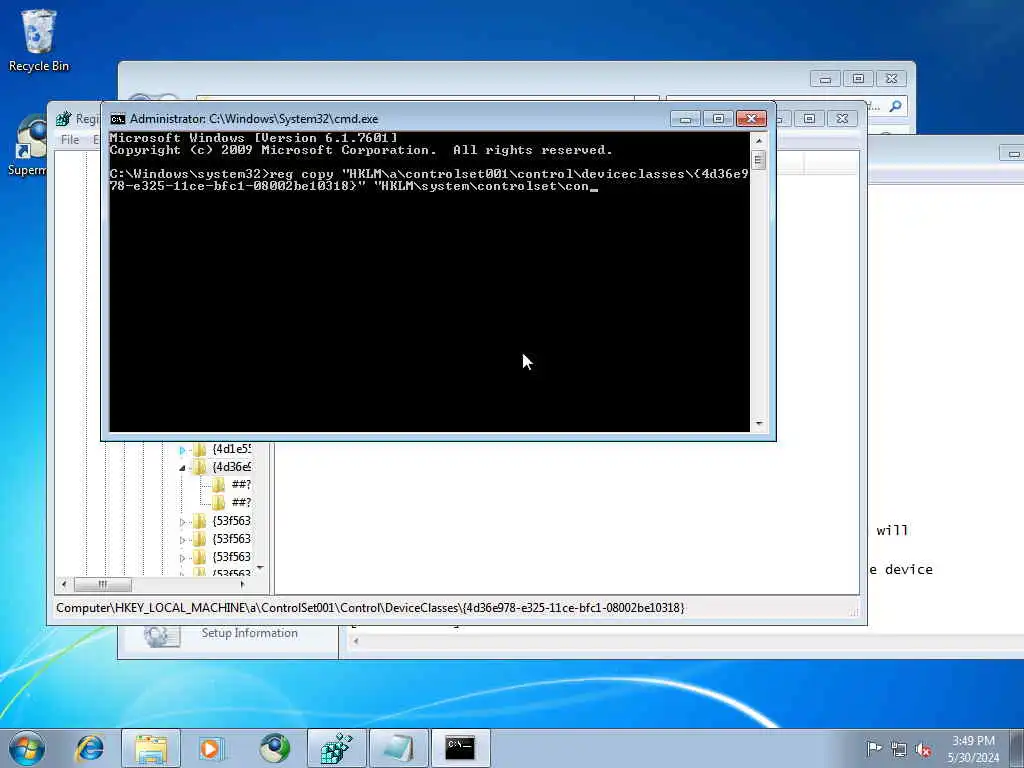This screenshot has width=1024, height=768.
Task: Click the left scroll arrow below Explorer preview
Action: [356, 641]
